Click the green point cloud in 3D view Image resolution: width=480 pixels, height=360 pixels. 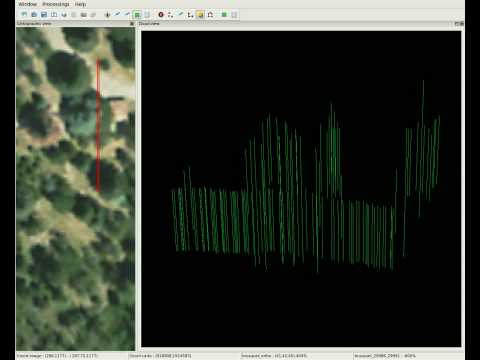point(306,177)
